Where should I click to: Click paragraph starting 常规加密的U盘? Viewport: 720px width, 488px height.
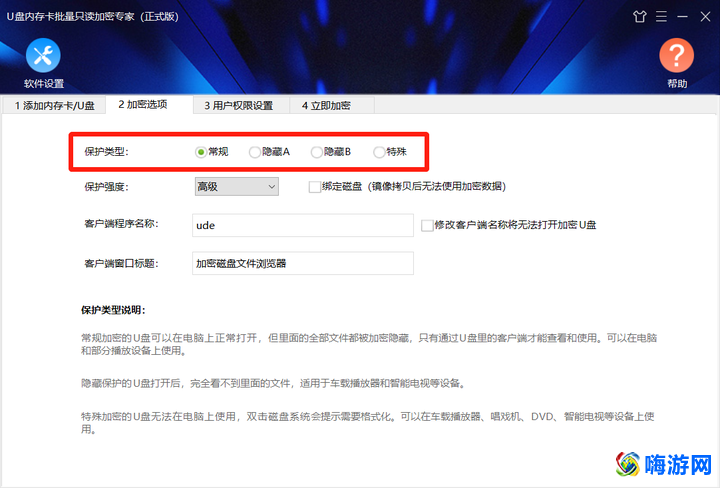[x=369, y=344]
